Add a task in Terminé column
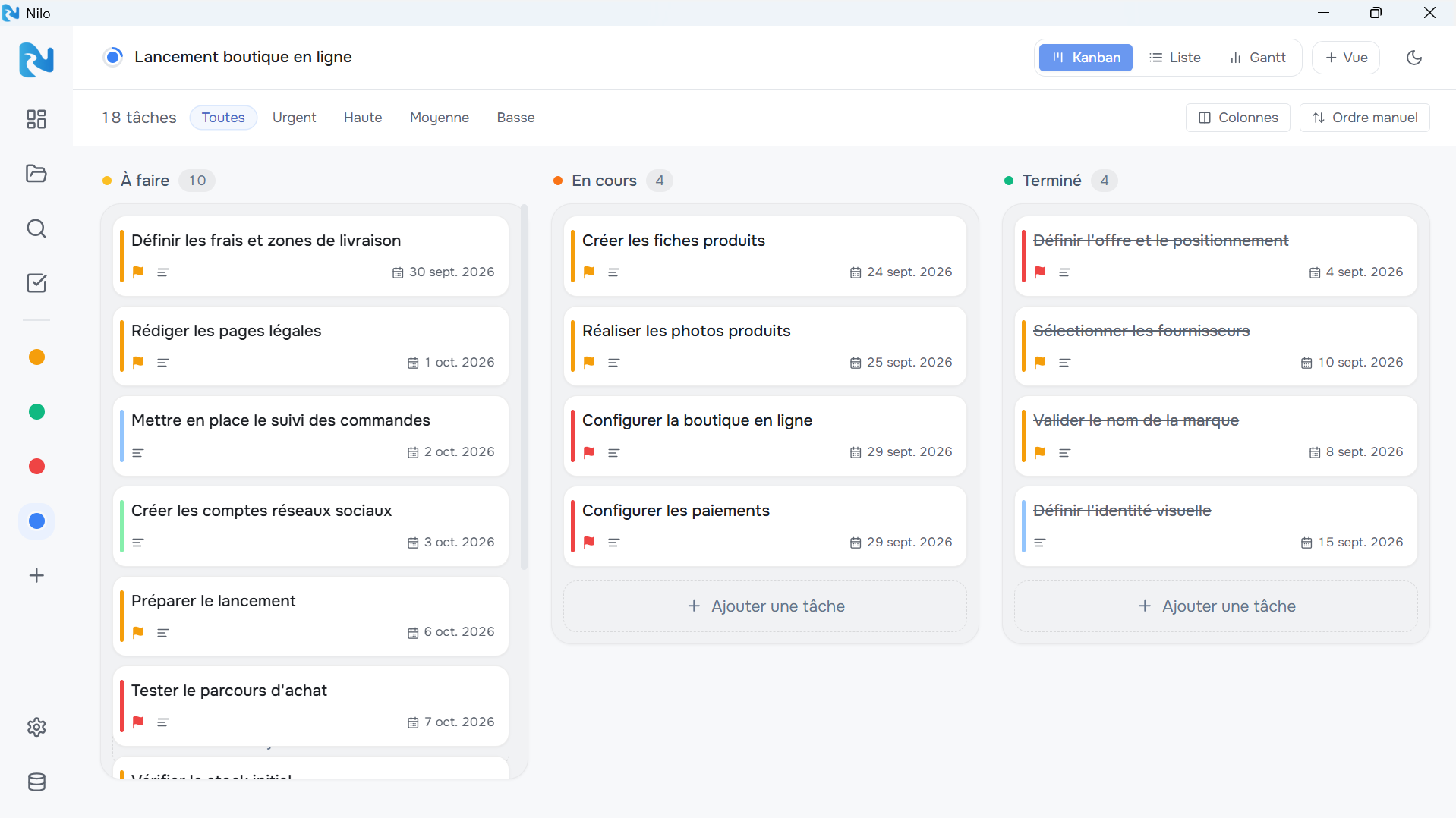The width and height of the screenshot is (1456, 818). 1216,606
